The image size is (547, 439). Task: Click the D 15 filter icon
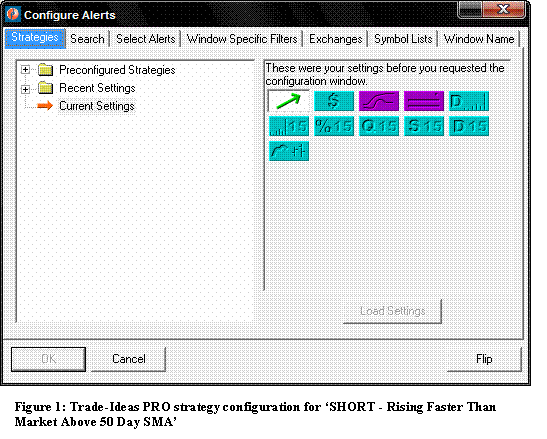pyautogui.click(x=469, y=126)
